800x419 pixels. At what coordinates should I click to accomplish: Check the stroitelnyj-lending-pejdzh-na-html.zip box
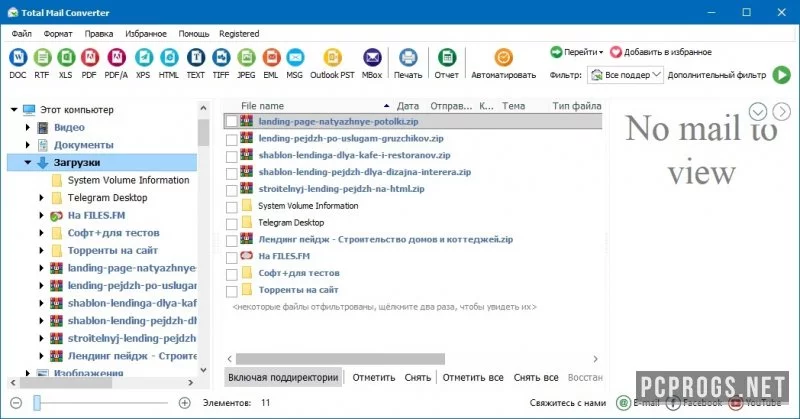(x=232, y=190)
